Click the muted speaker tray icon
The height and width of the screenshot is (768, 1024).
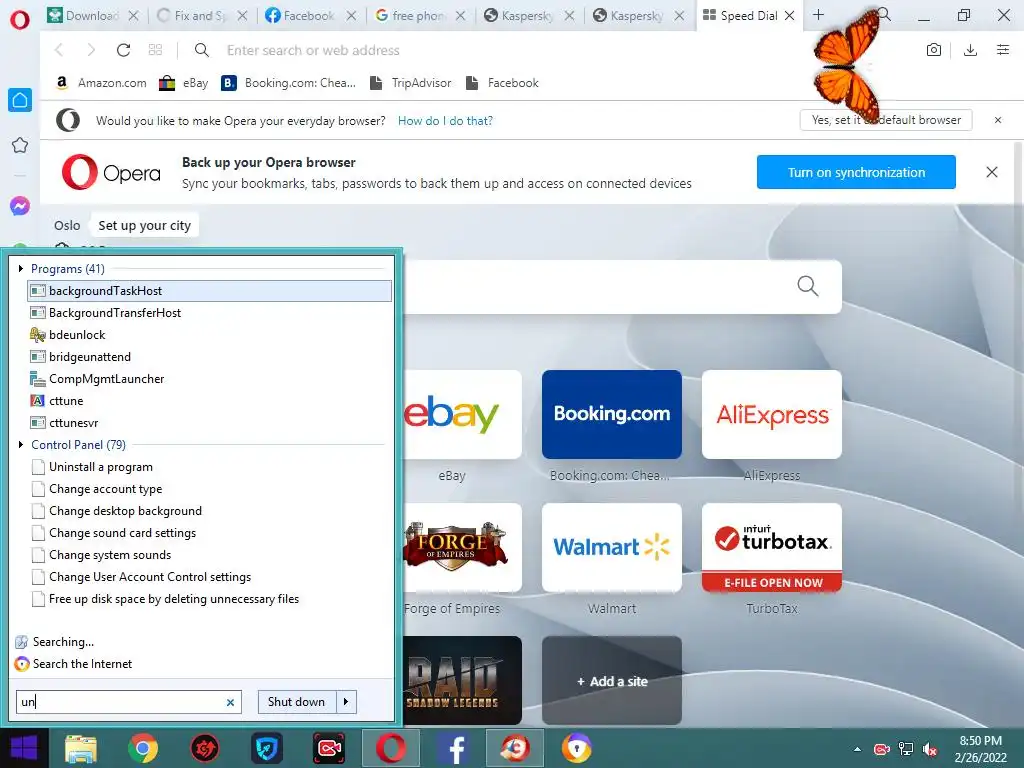pos(930,750)
